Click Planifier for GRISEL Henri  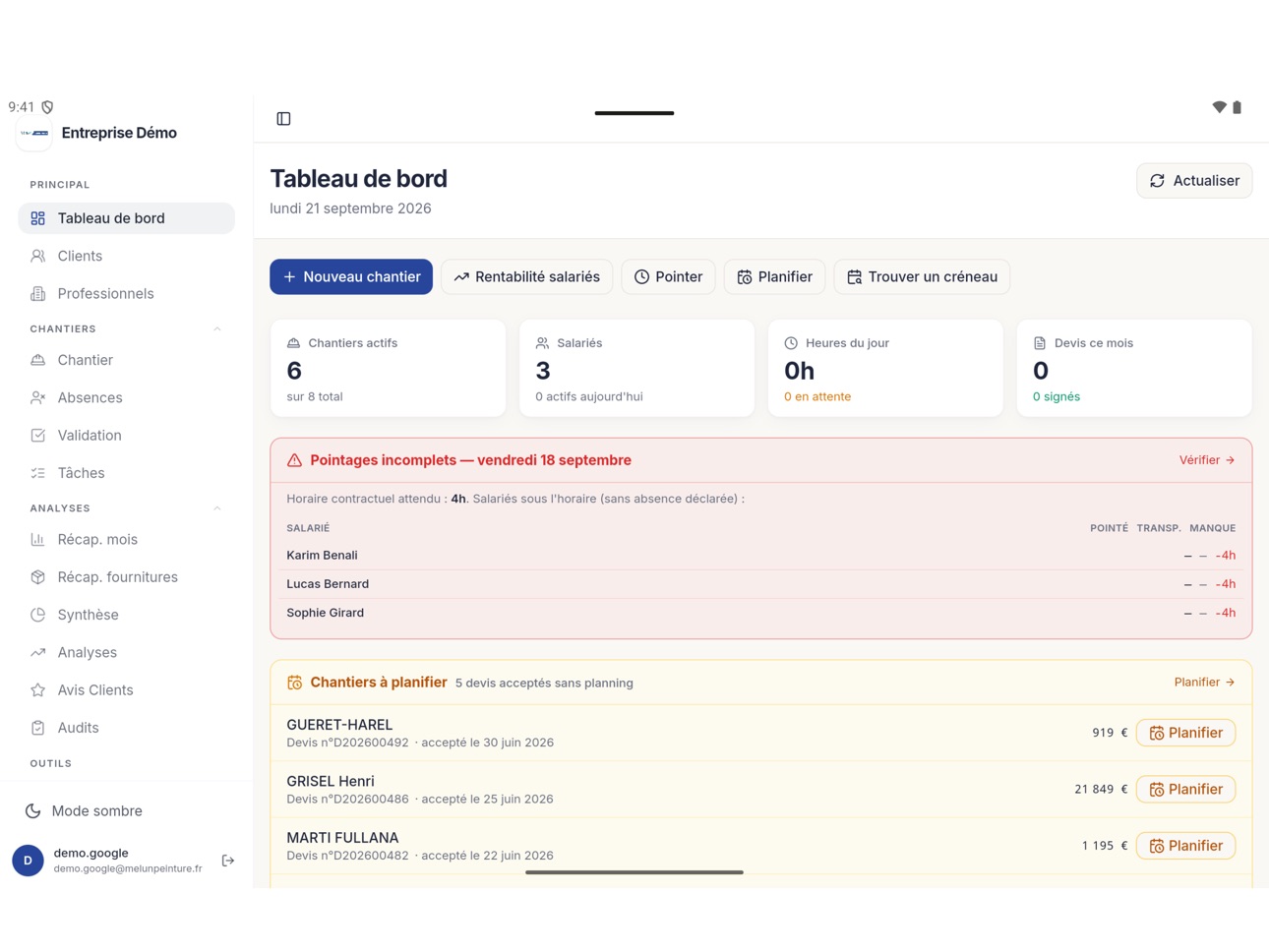click(1185, 789)
